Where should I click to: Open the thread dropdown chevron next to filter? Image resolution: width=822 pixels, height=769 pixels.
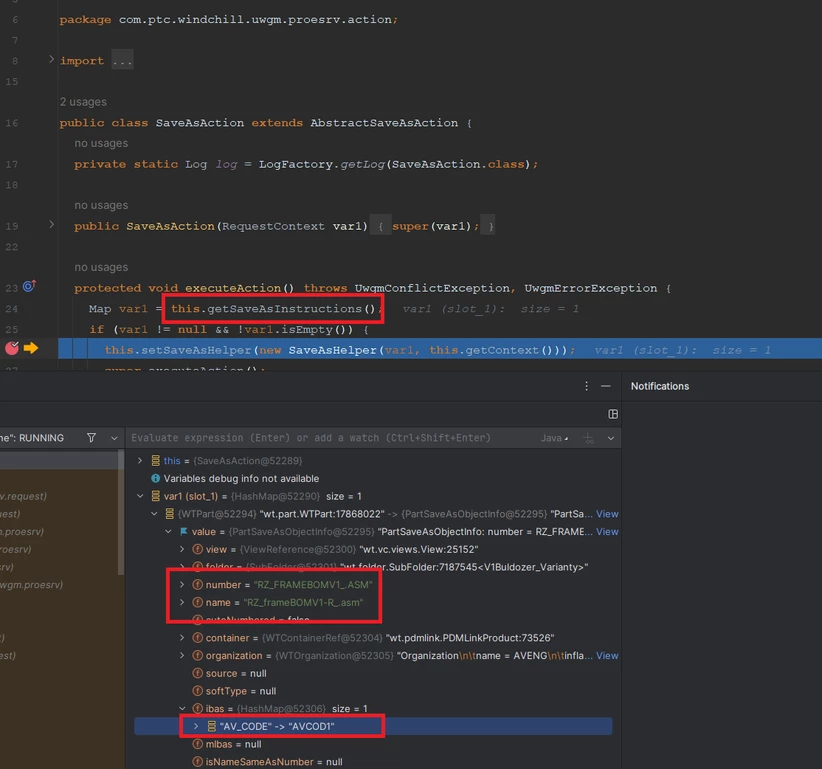coord(114,438)
